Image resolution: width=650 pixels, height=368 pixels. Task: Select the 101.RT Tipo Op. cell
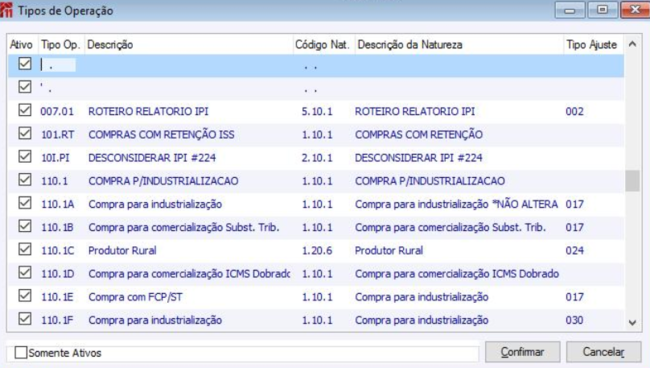click(58, 135)
